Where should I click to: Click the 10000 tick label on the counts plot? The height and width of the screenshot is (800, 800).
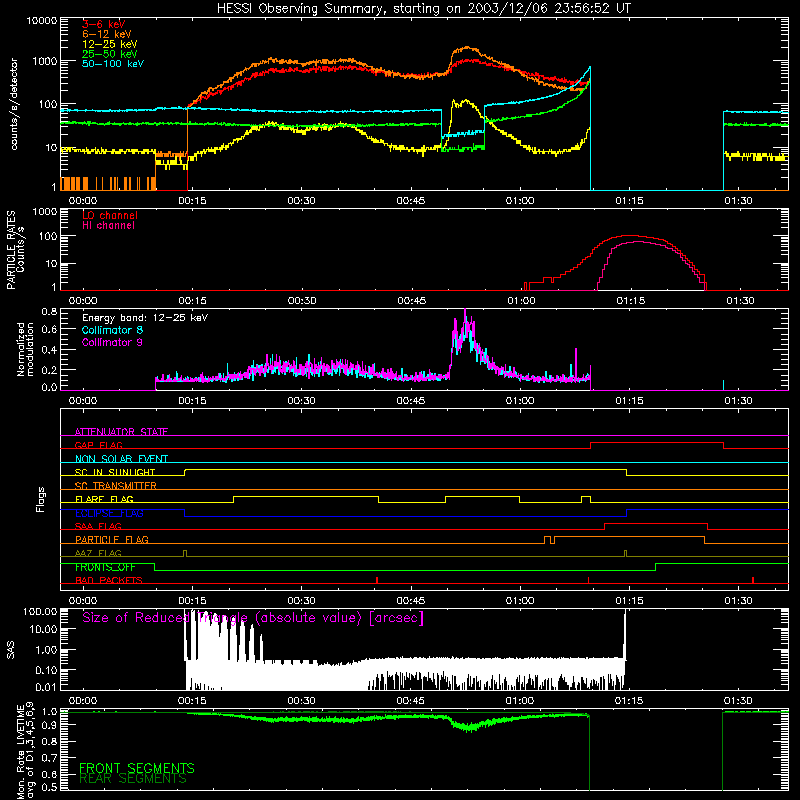coord(41,21)
